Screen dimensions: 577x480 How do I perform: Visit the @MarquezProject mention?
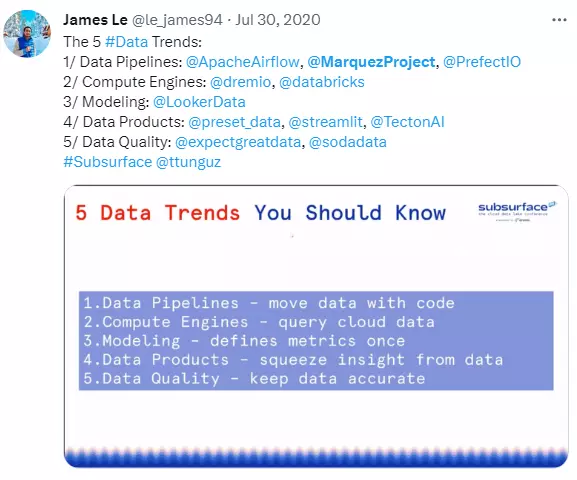click(x=371, y=62)
